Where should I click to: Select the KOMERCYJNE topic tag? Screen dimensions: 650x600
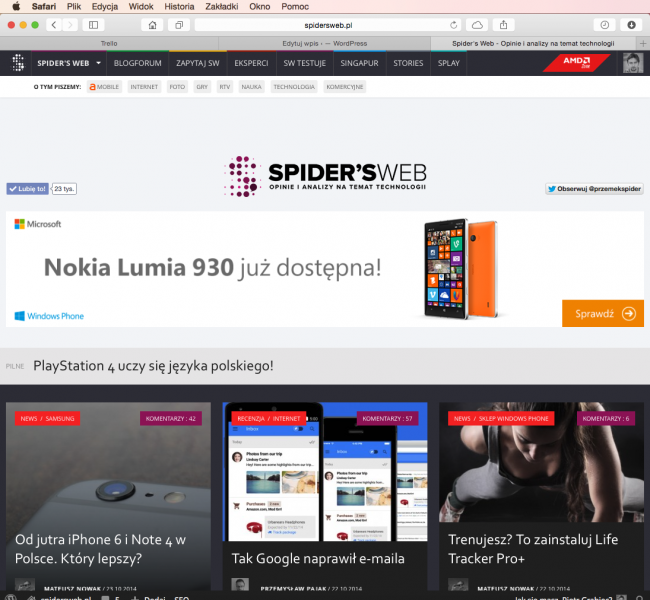point(344,87)
